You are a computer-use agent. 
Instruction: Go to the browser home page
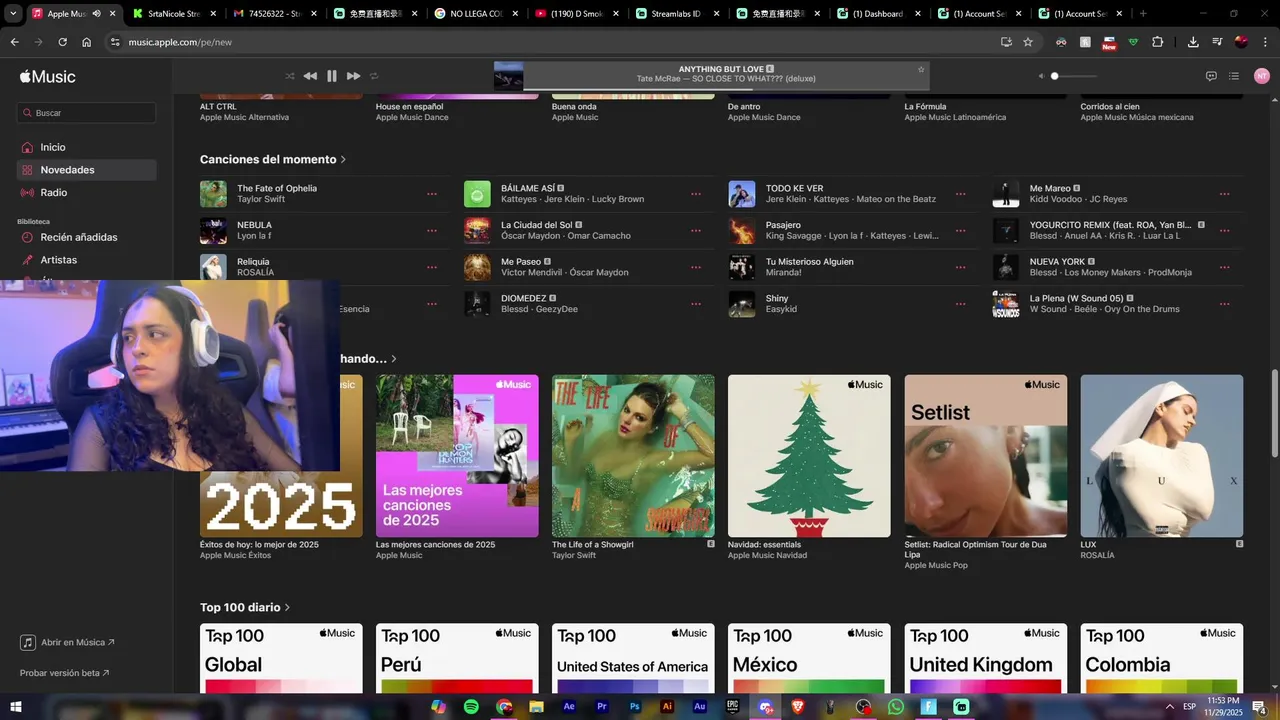click(86, 42)
